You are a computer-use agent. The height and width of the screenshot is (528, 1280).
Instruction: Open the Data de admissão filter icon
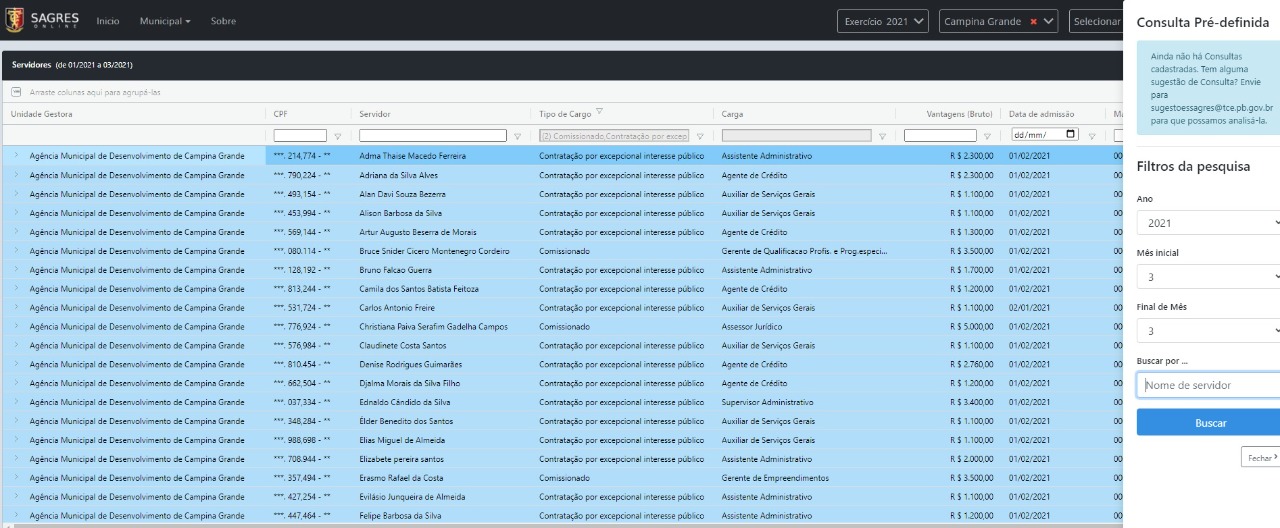click(x=1092, y=136)
